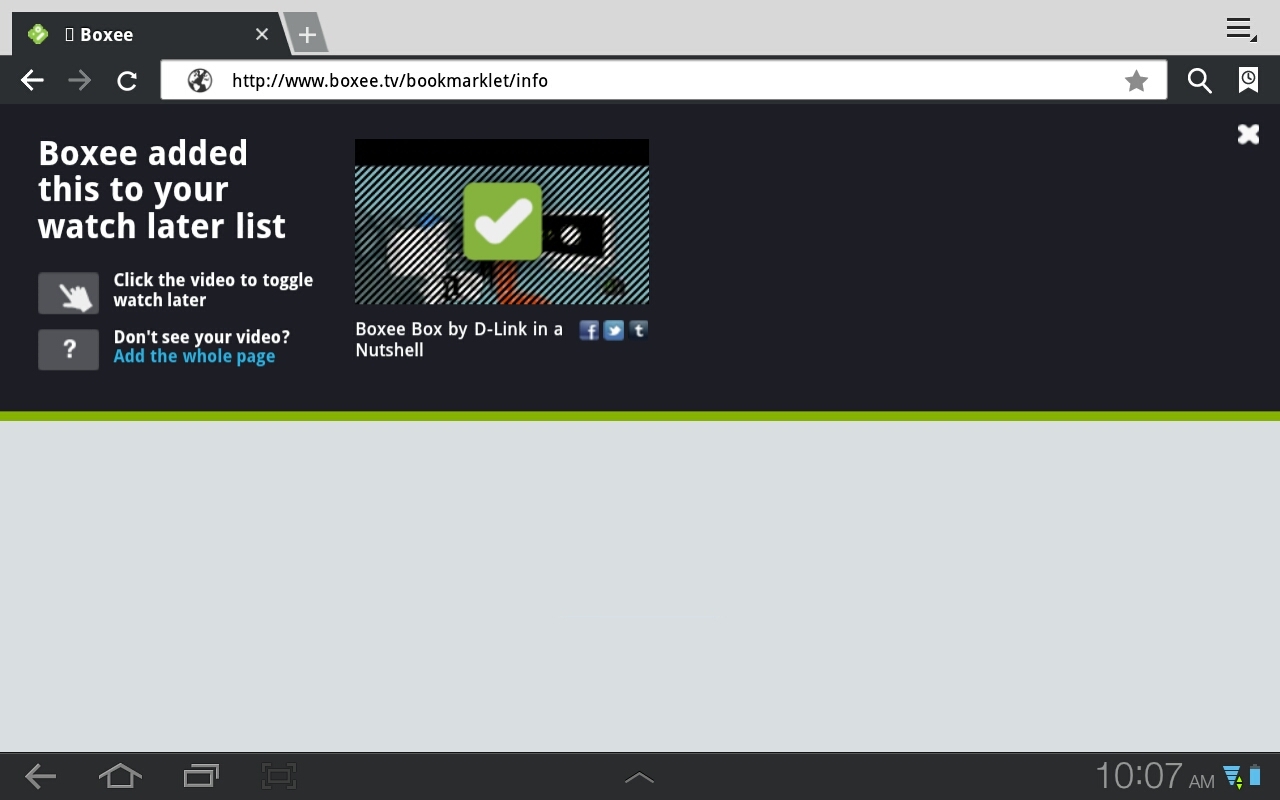Click the URL address field
This screenshot has height=800, width=1280.
click(x=664, y=81)
